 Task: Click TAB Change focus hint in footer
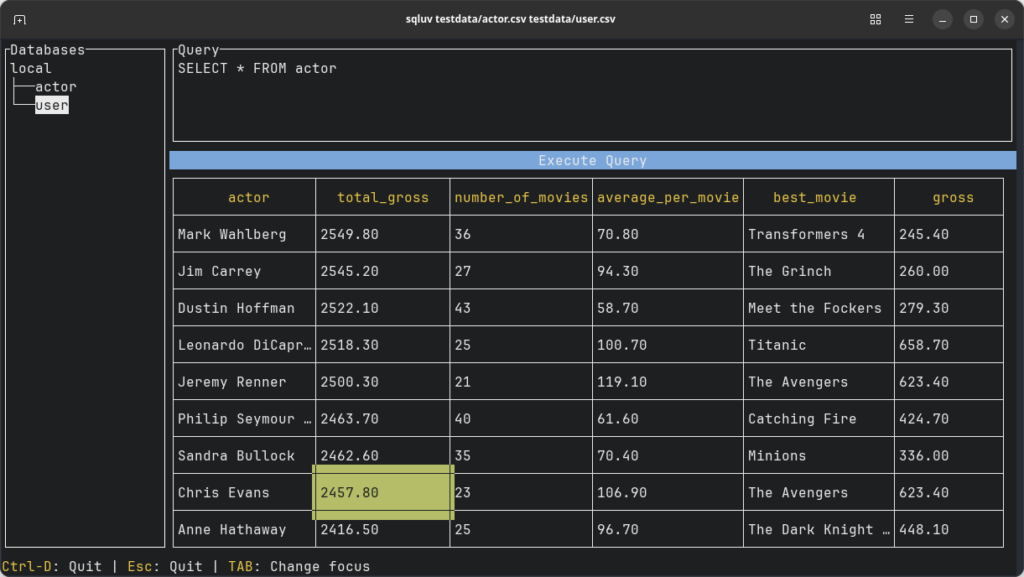(x=299, y=567)
